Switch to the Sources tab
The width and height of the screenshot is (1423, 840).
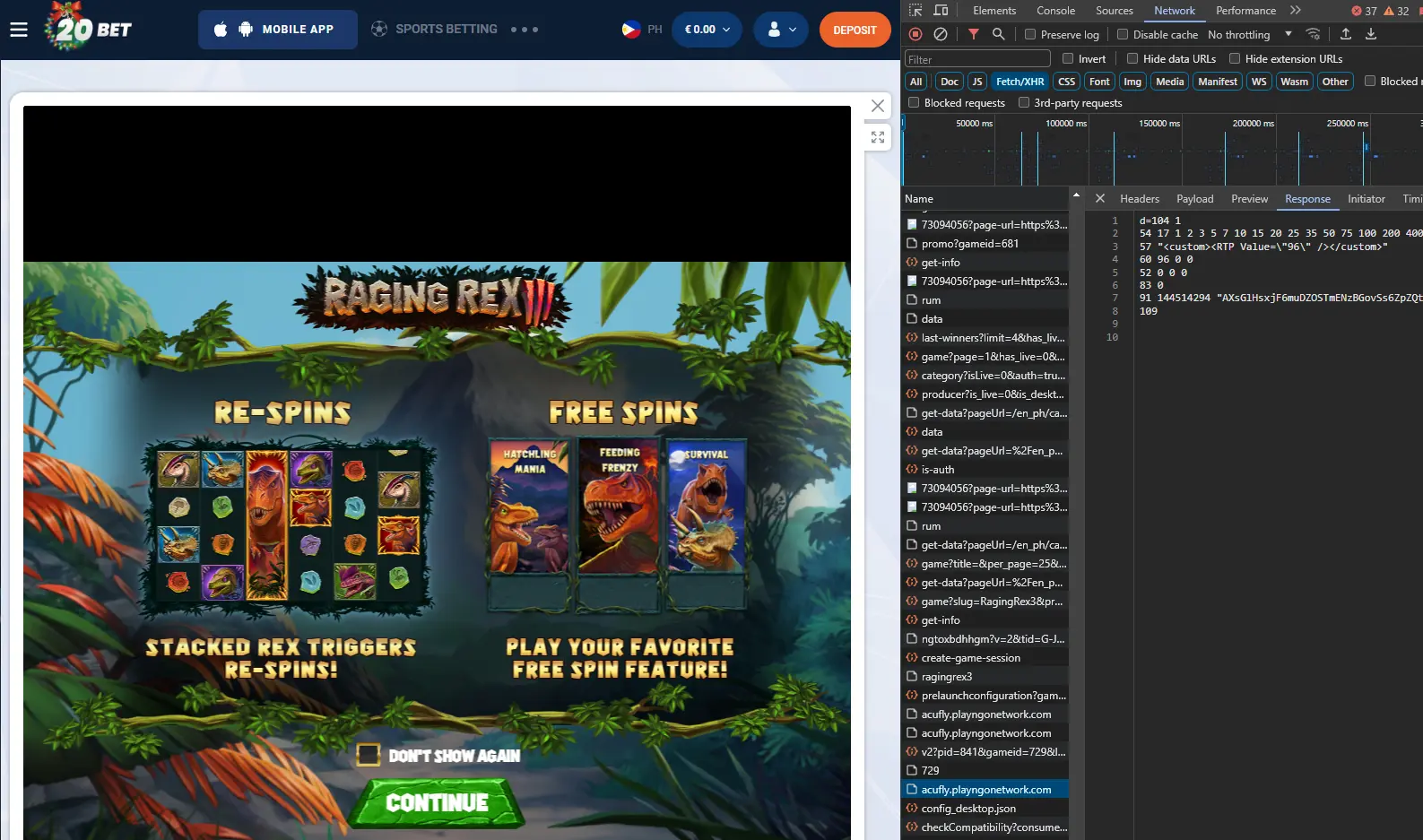point(1115,11)
